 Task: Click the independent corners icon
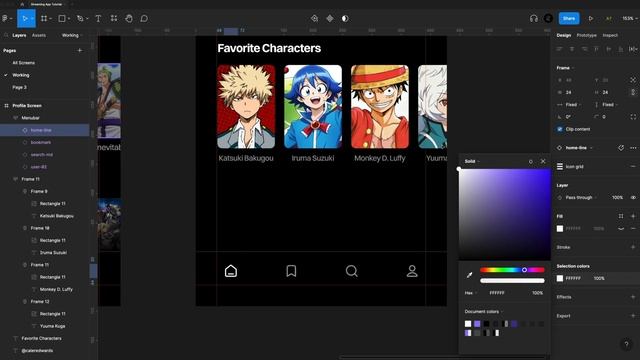[633, 117]
